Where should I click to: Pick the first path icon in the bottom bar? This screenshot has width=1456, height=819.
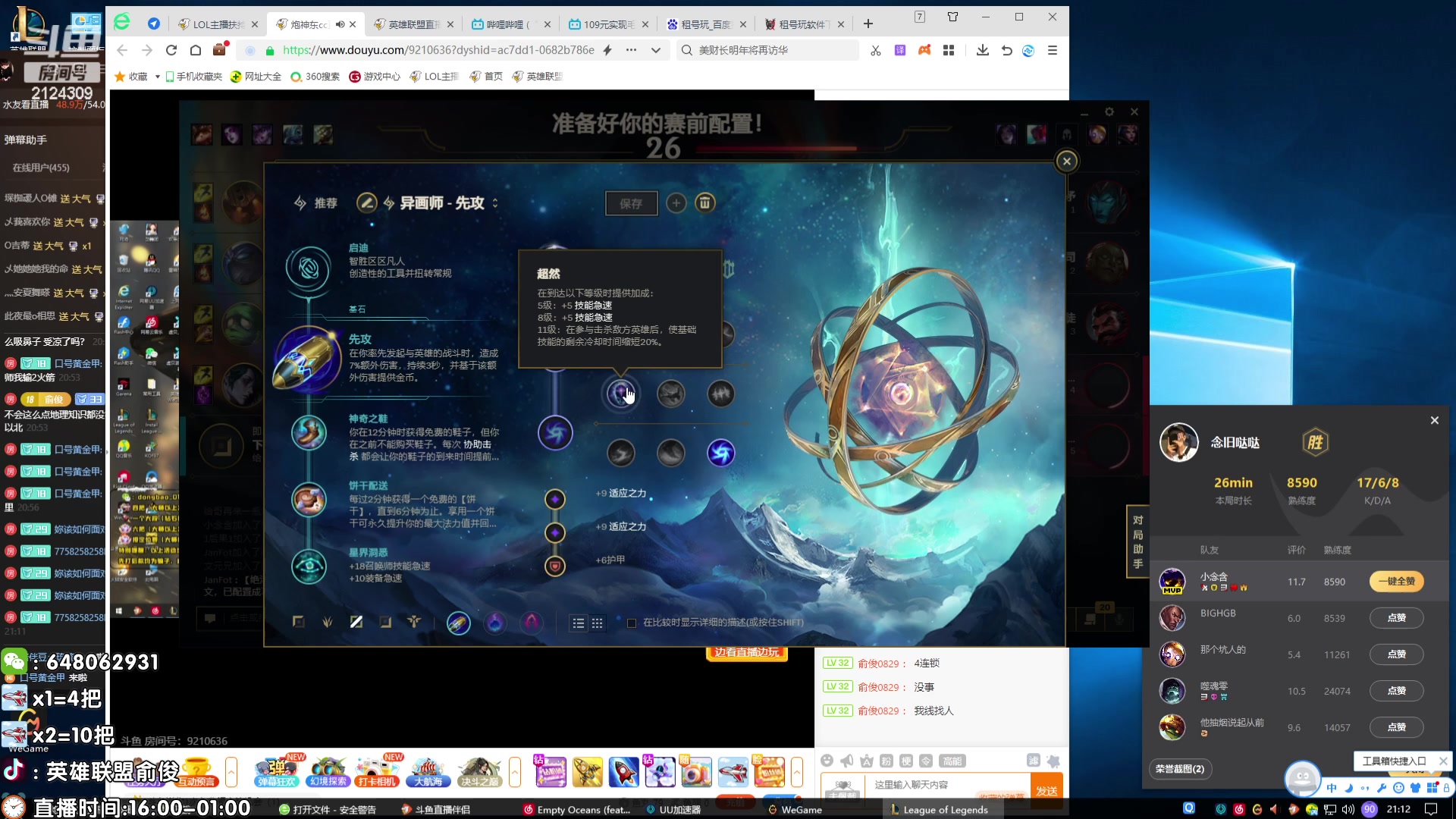tap(299, 622)
